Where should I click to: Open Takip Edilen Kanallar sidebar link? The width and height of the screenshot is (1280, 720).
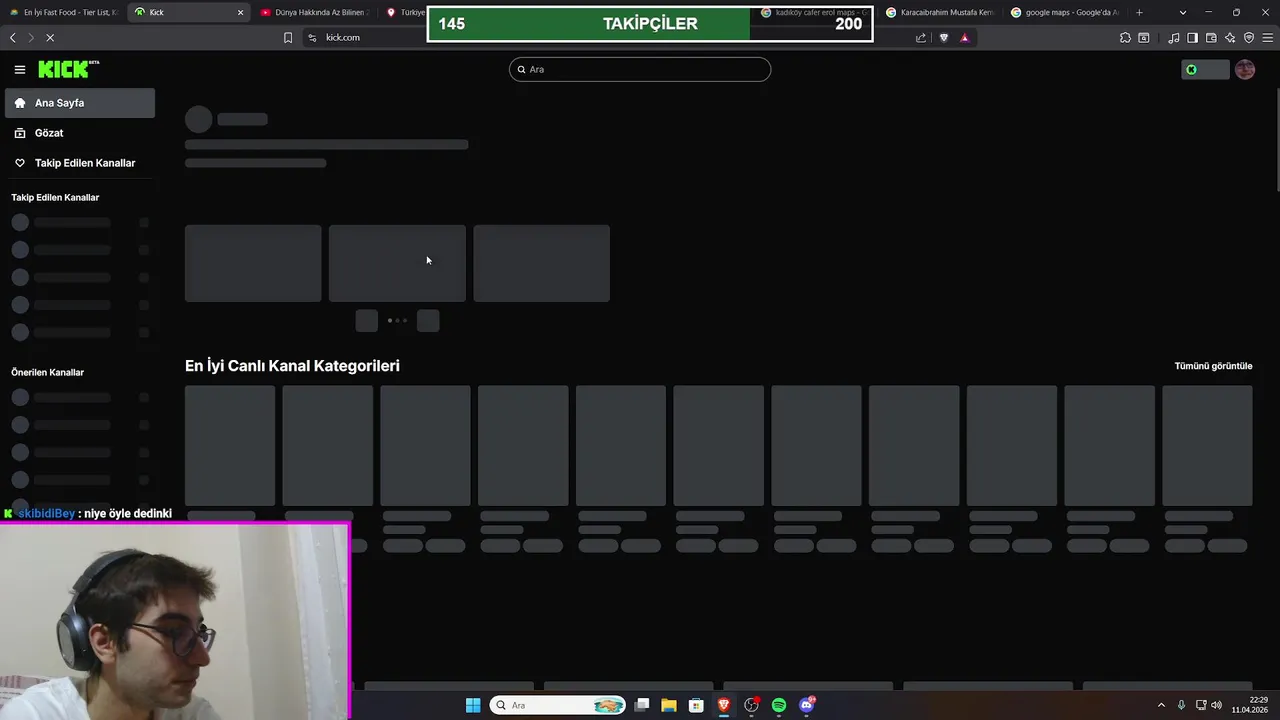[80, 163]
